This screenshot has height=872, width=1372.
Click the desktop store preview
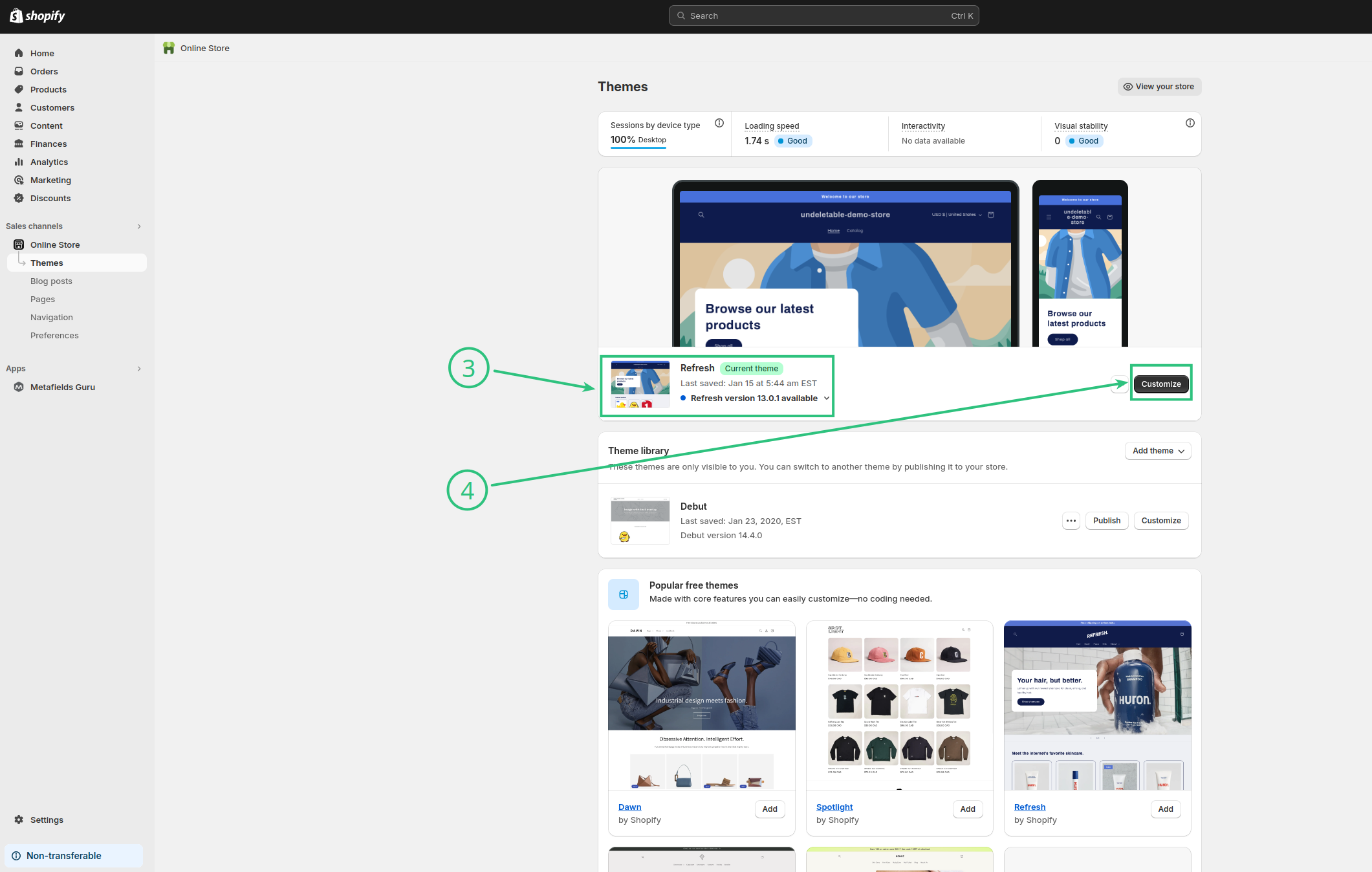845,264
